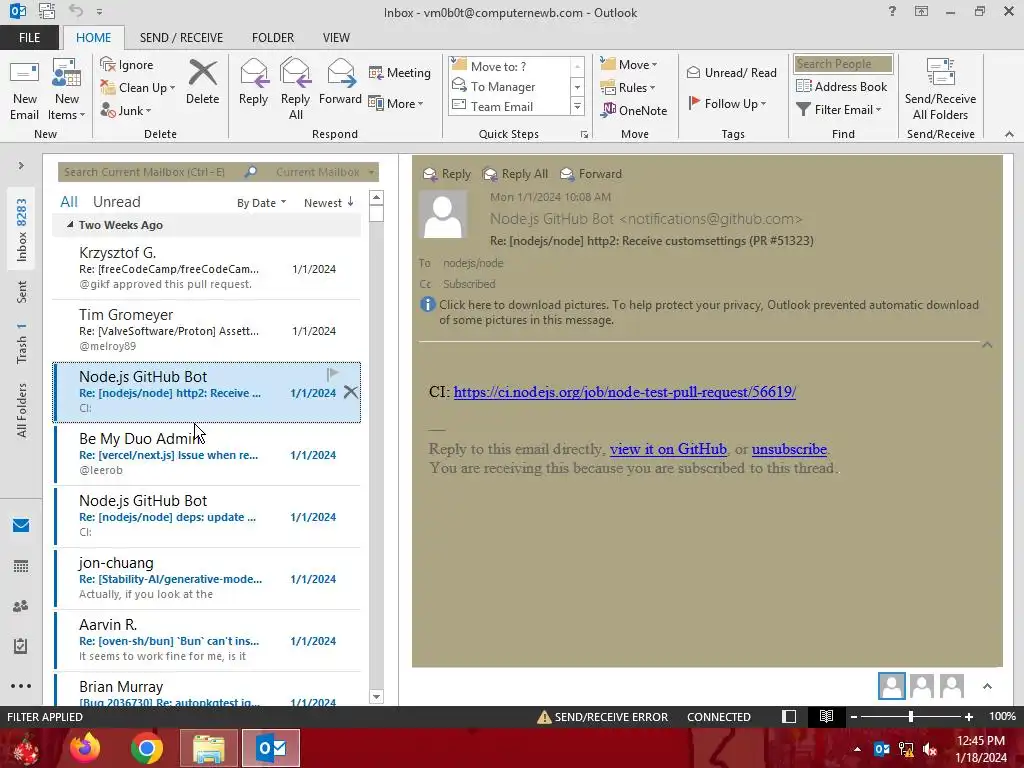Switch to HOME tab

(93, 37)
